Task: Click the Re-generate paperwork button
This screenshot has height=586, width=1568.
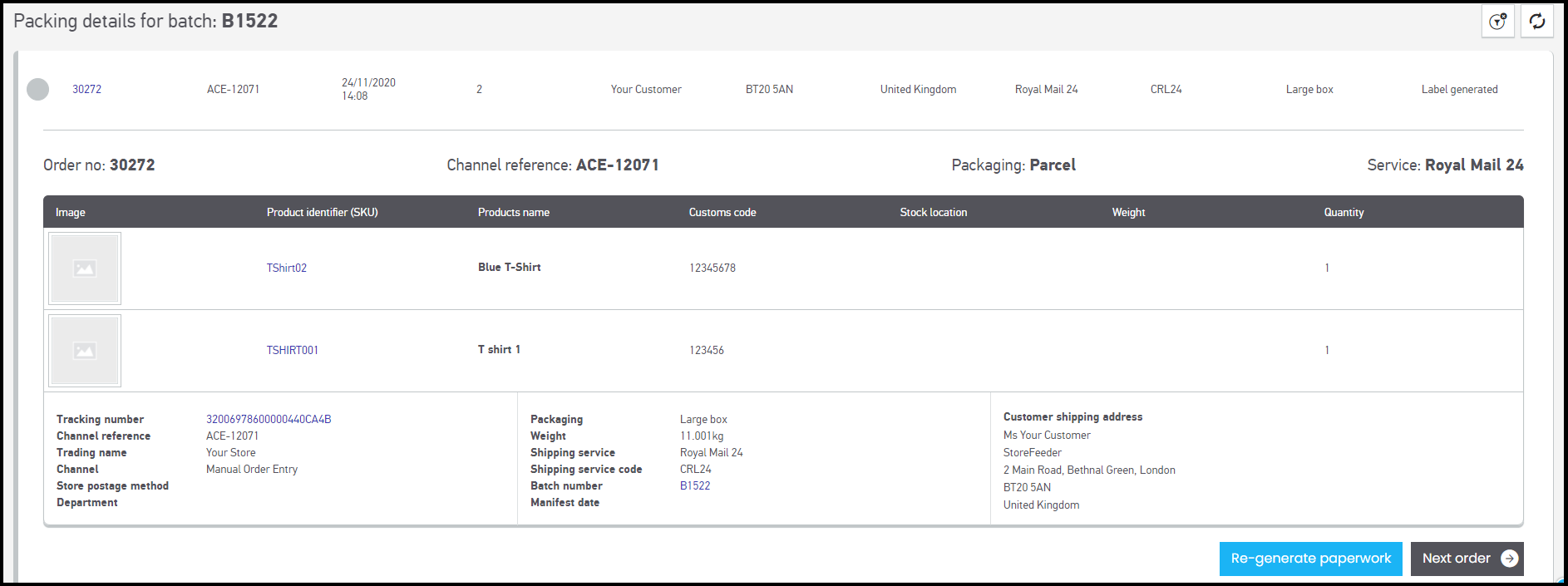Action: click(1310, 559)
